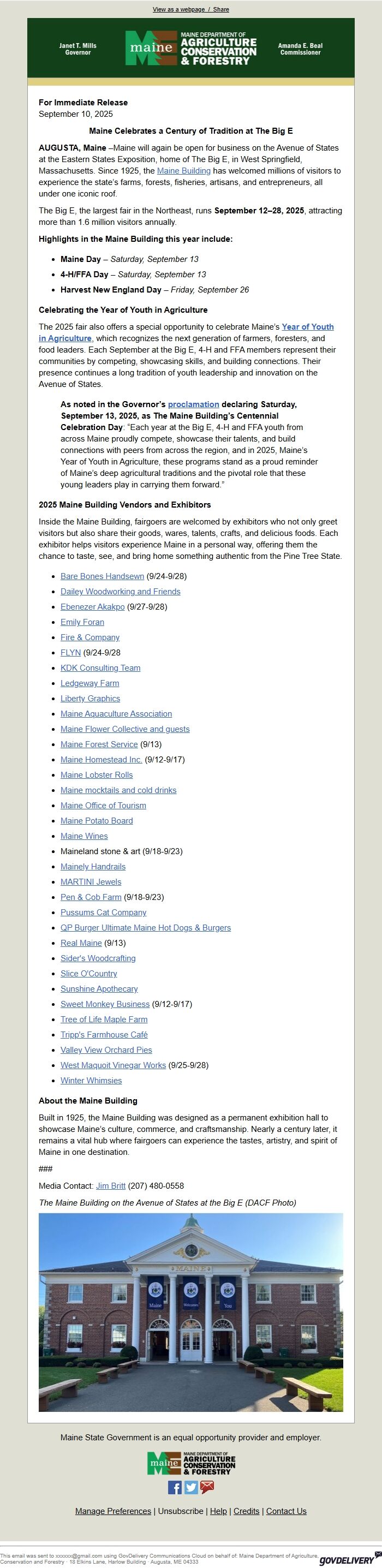Open the Credits link in footer
The width and height of the screenshot is (382, 1568).
246,1511
